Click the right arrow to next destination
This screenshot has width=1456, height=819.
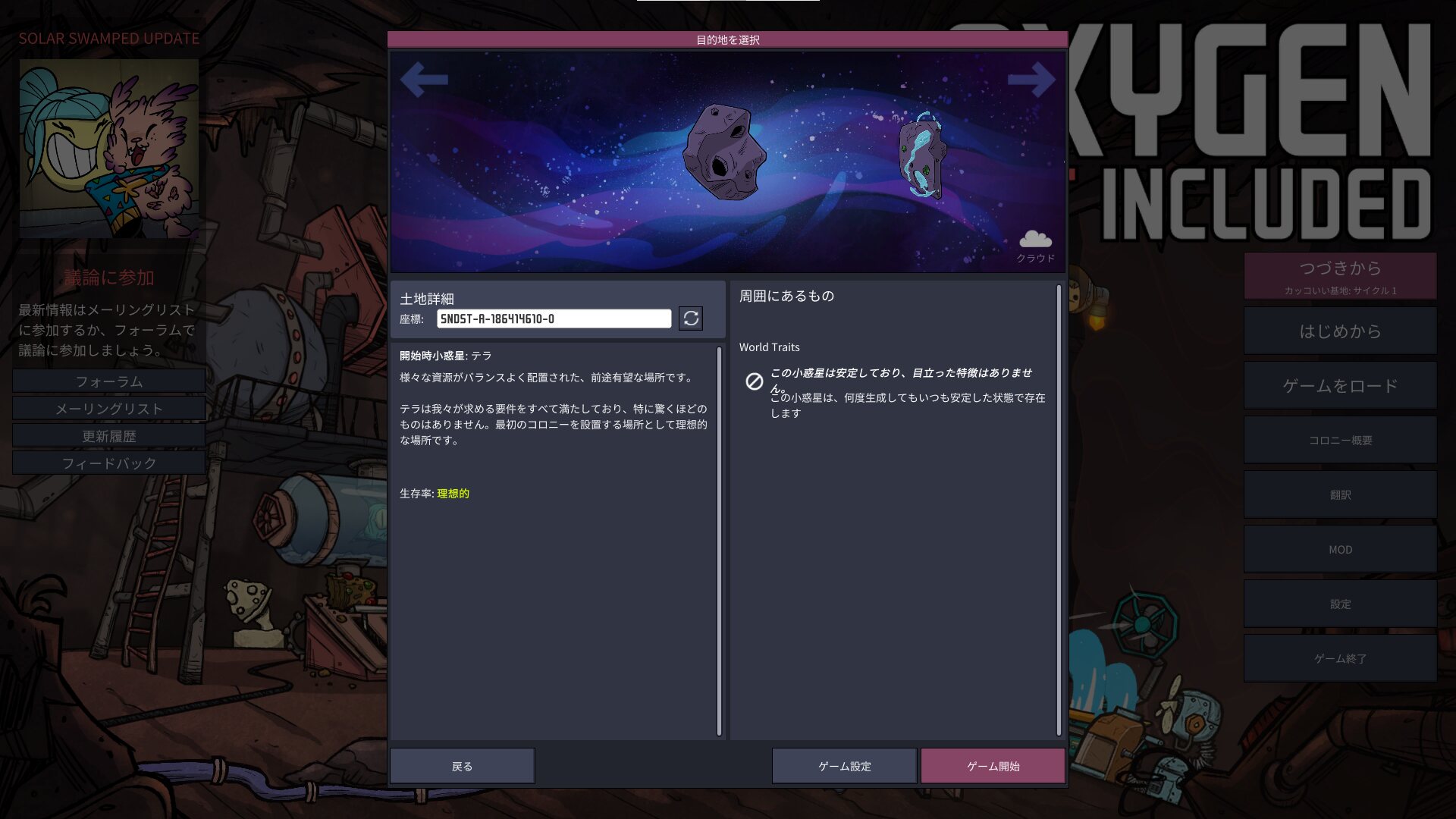(1031, 80)
